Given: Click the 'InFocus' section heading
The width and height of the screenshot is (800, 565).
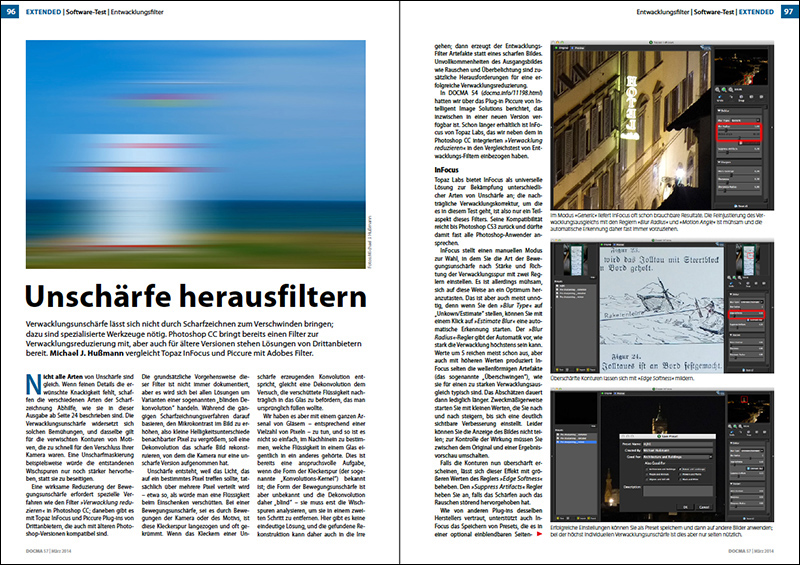Looking at the screenshot, I should pos(446,169).
